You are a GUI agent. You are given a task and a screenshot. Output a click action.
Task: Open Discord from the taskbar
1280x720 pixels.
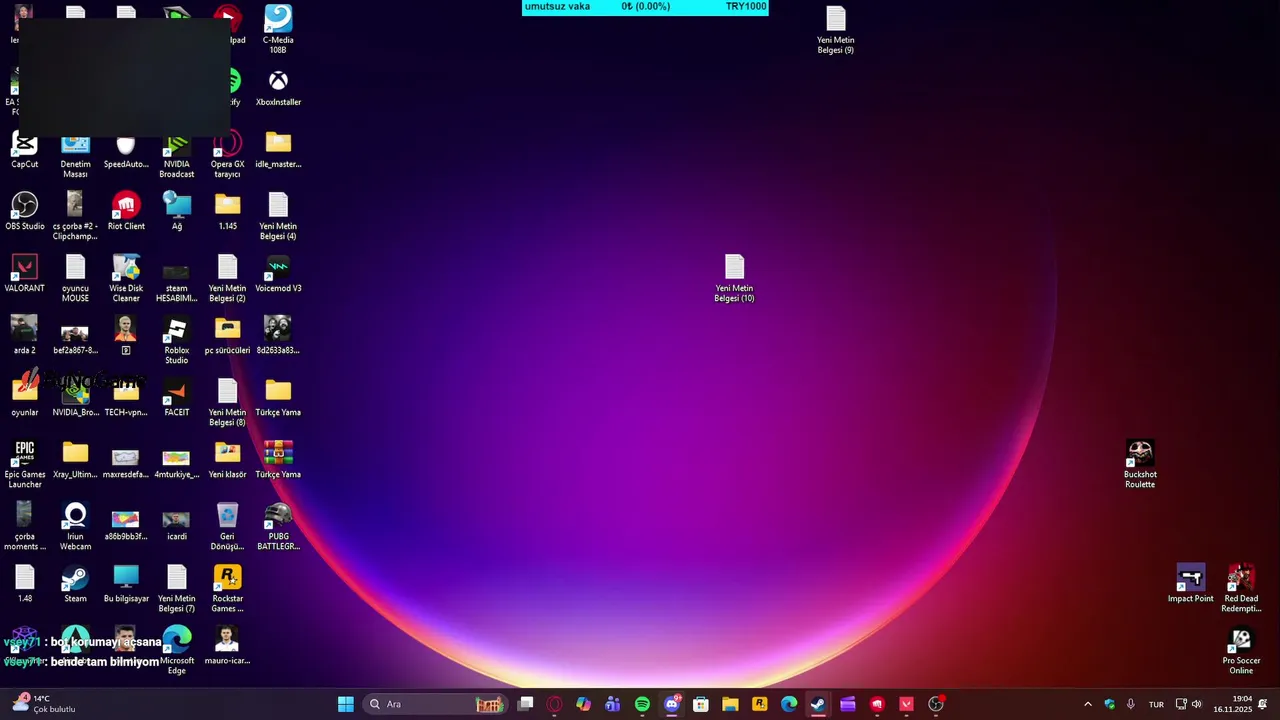point(672,704)
